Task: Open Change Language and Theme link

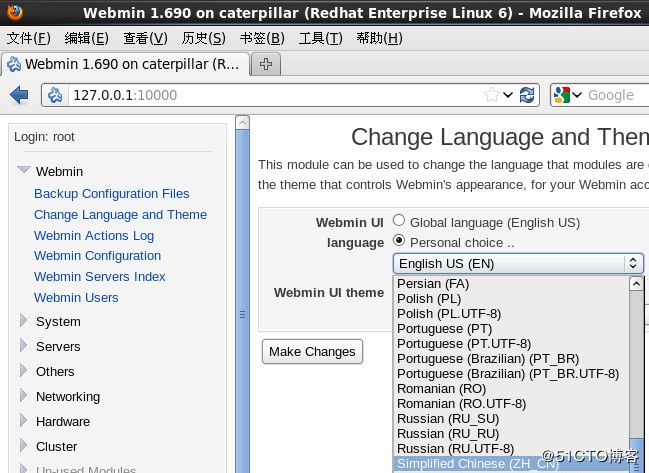Action: pos(120,214)
